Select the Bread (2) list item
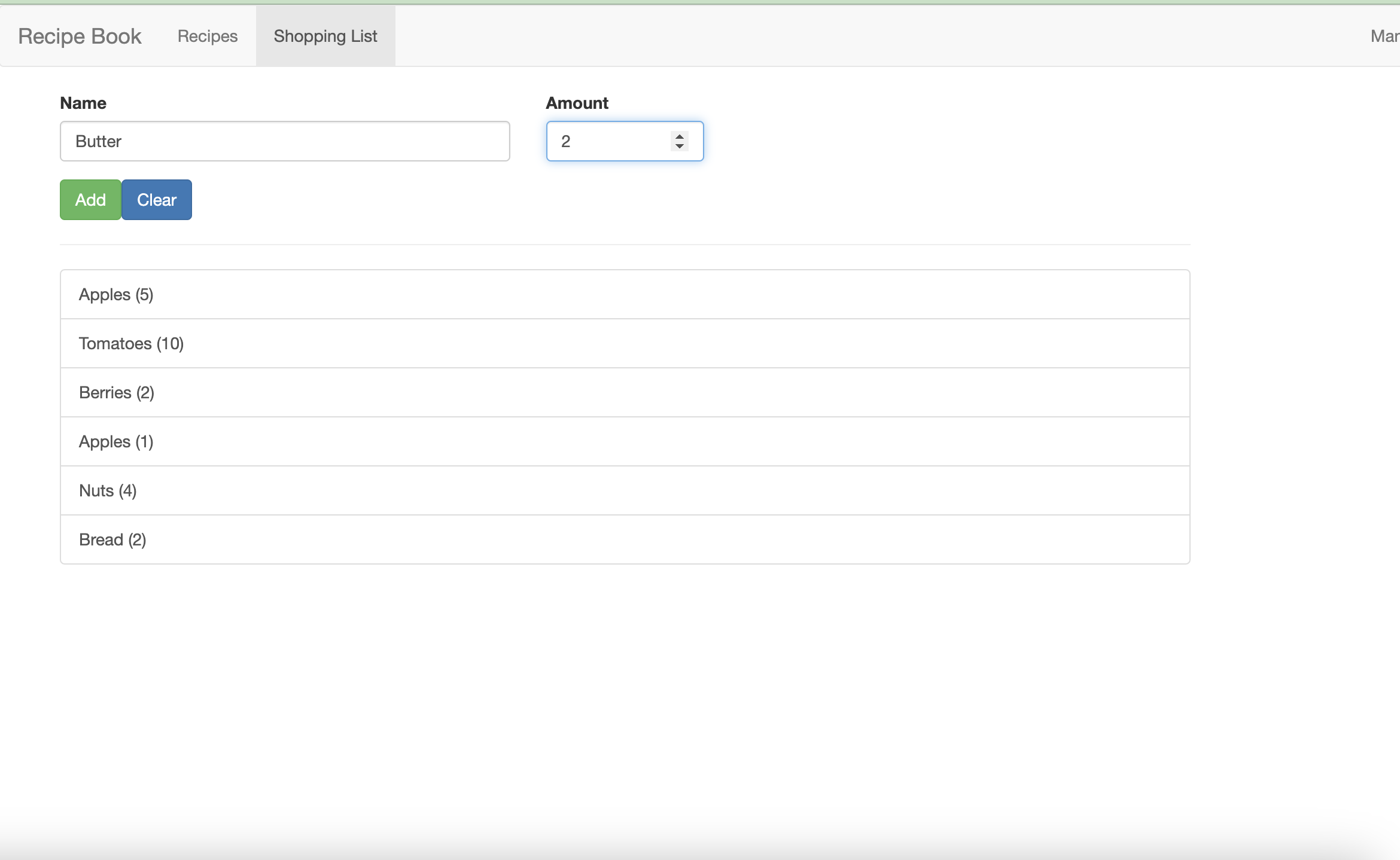 625,539
